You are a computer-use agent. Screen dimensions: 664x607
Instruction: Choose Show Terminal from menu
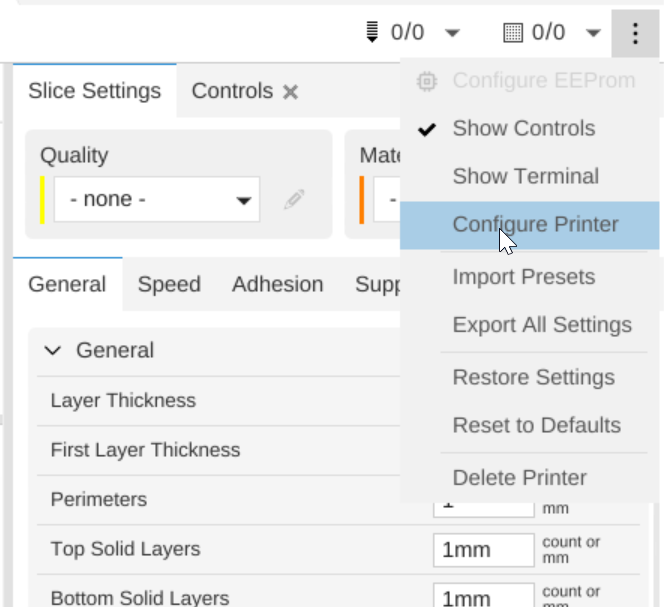[525, 177]
